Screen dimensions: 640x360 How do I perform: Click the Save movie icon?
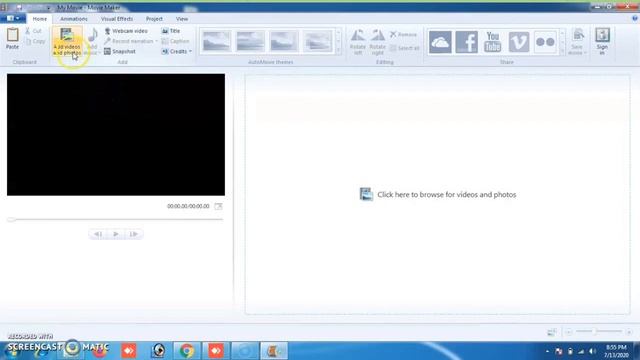(578, 35)
